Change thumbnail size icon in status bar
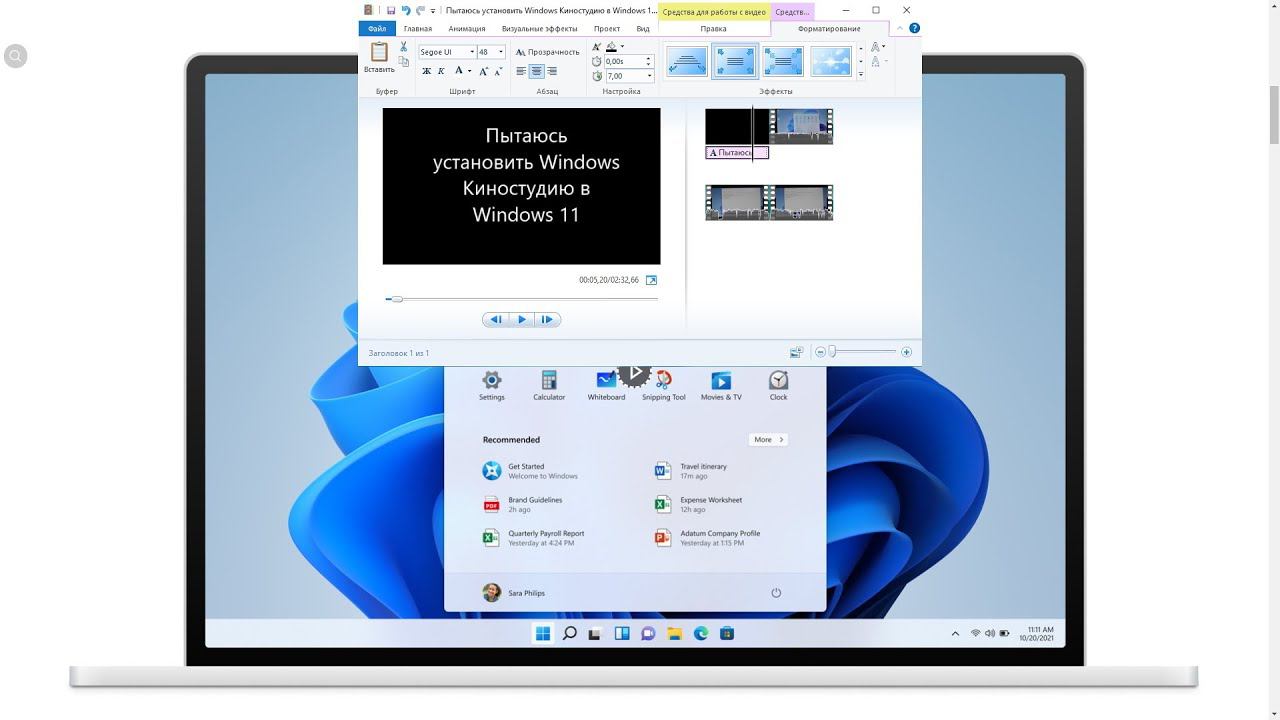This screenshot has width=1280, height=720. tap(796, 352)
